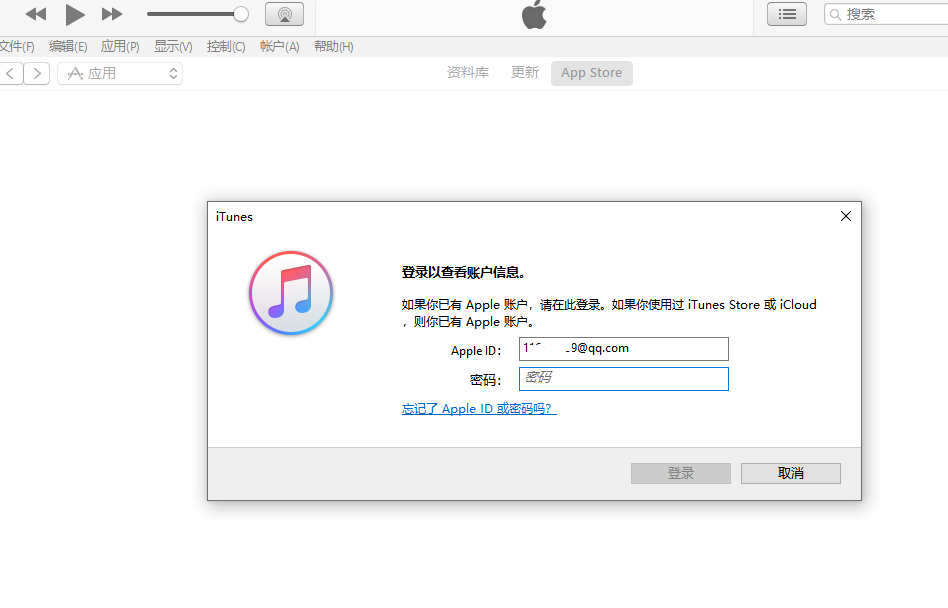Click the Apple logo in the title bar
The image size is (948, 608).
(534, 14)
